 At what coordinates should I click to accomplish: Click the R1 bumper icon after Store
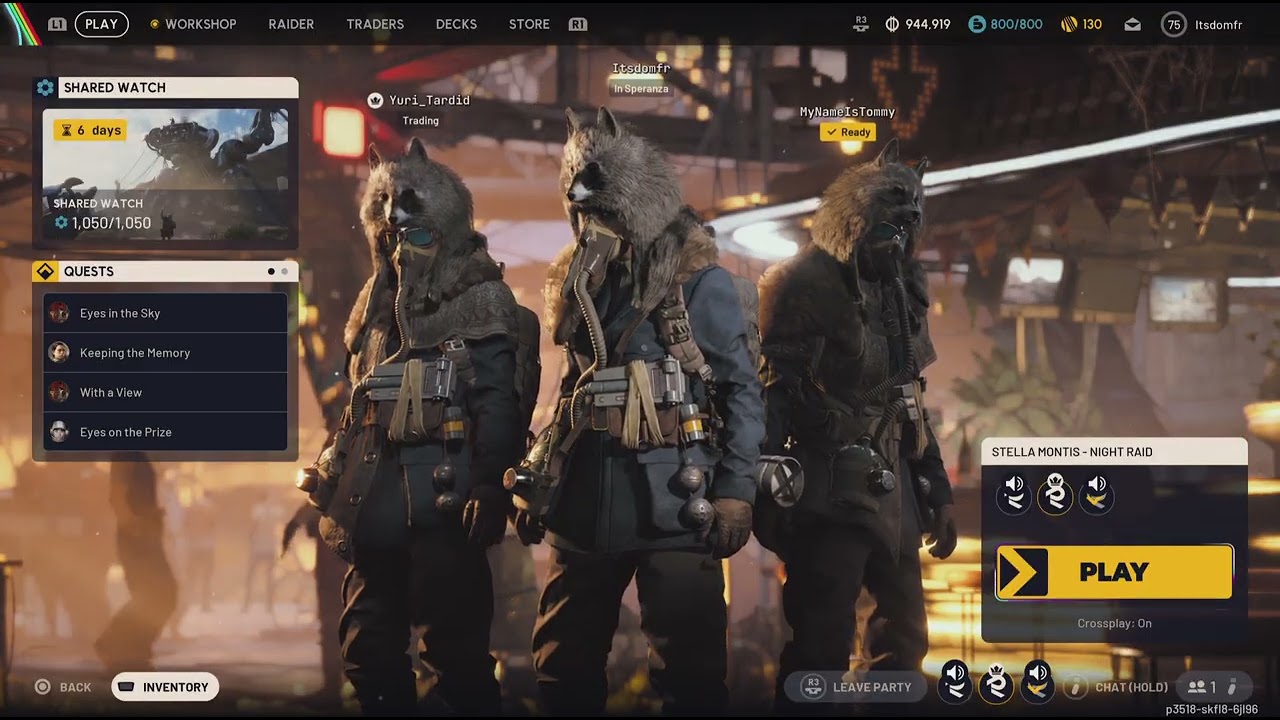click(x=577, y=24)
